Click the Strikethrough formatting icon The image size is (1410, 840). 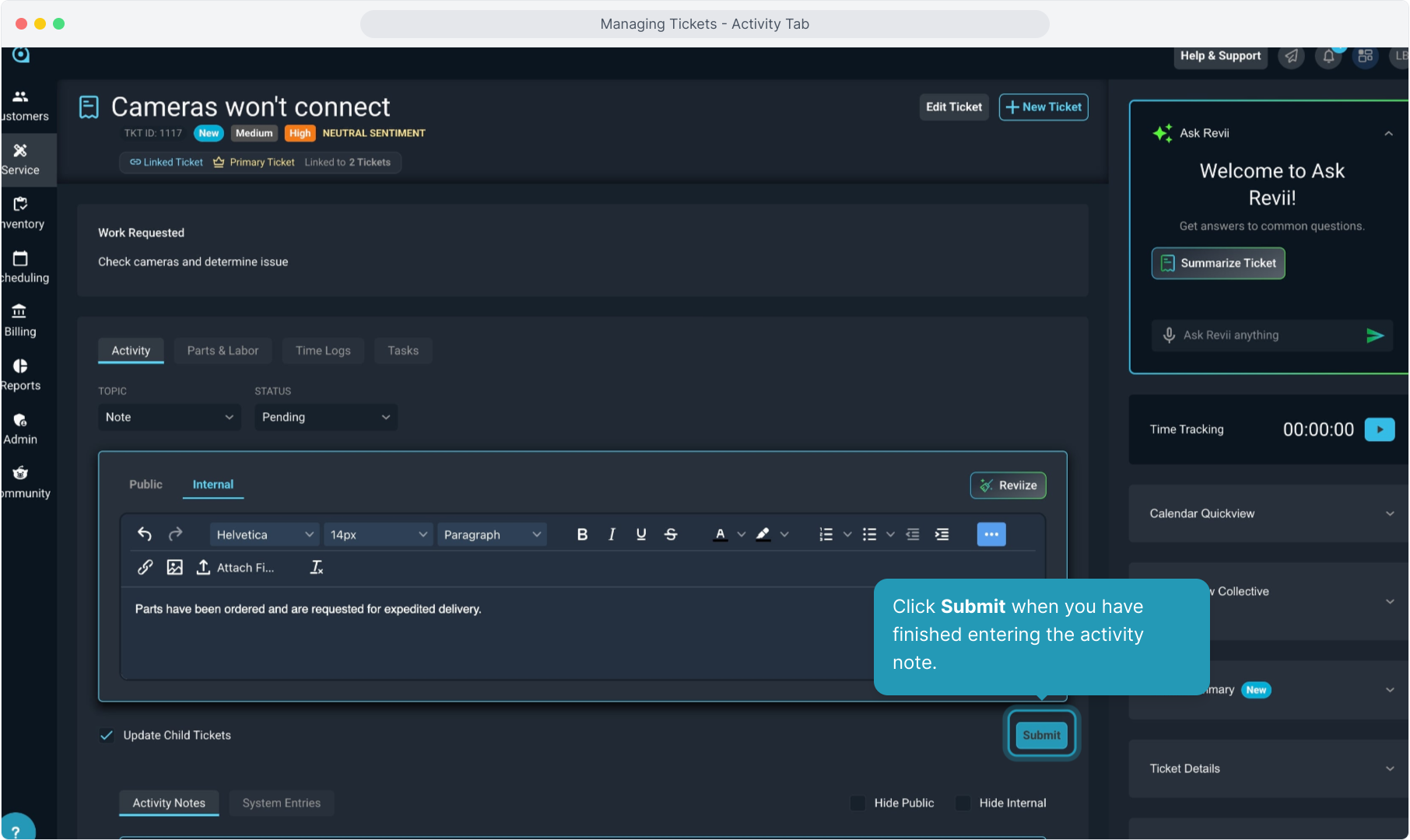tap(671, 534)
